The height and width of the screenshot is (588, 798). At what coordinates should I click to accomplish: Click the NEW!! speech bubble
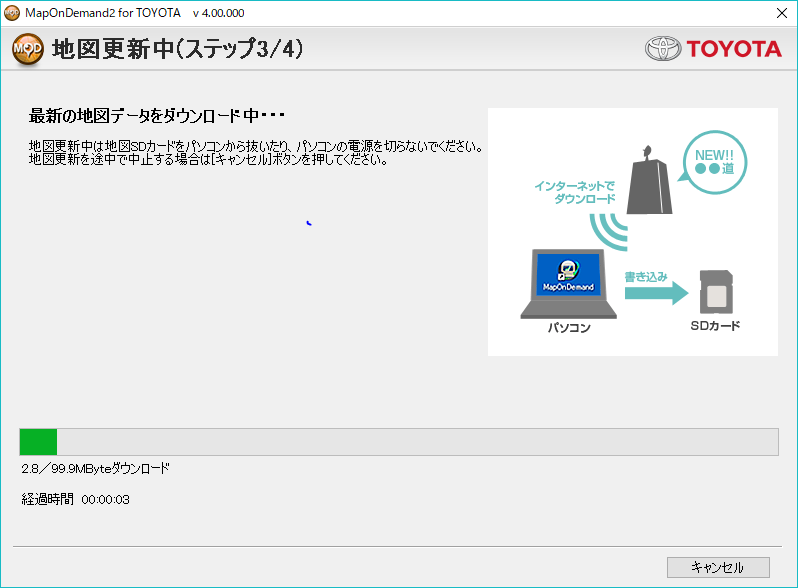click(x=714, y=162)
